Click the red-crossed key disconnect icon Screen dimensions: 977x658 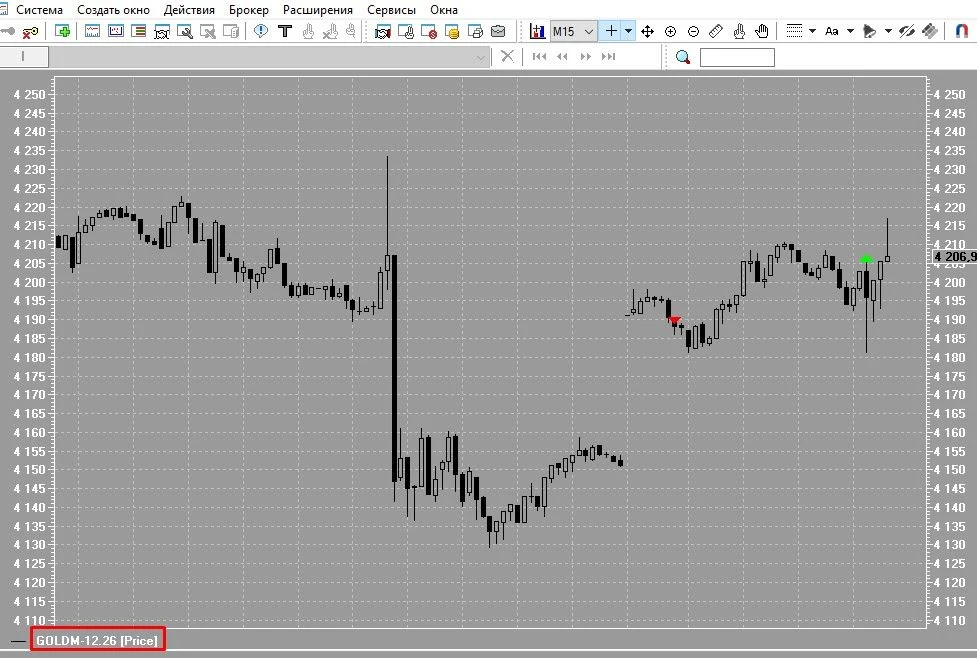point(30,31)
